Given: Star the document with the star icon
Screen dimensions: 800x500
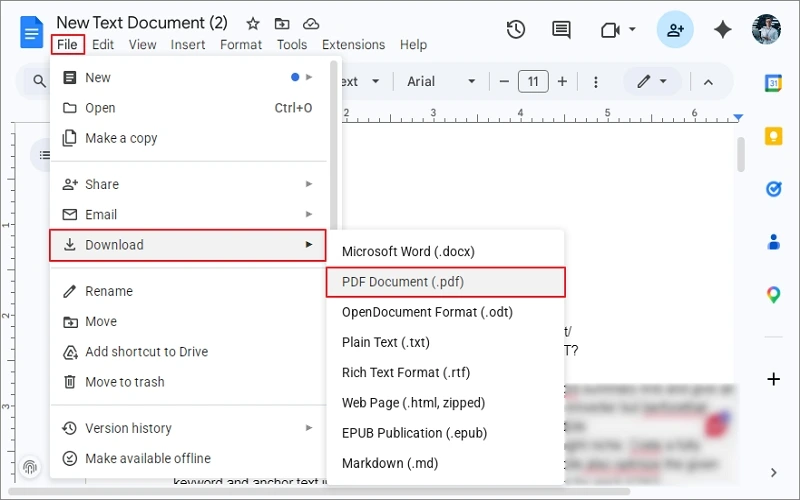Looking at the screenshot, I should [x=253, y=23].
